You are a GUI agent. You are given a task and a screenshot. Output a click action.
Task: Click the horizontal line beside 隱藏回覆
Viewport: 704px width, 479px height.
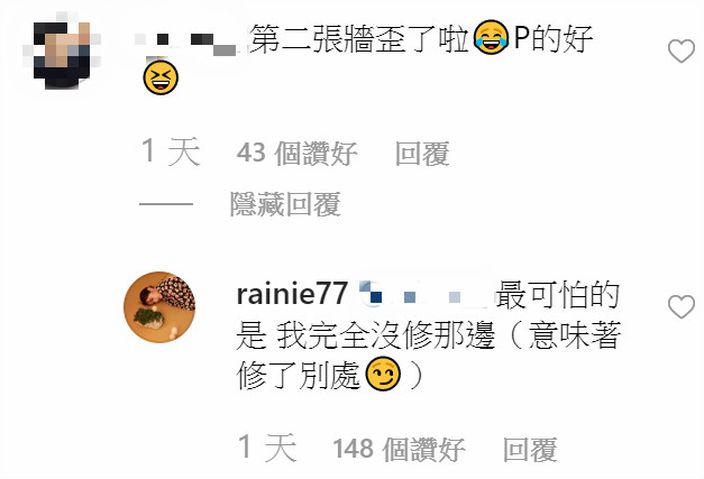pos(166,204)
